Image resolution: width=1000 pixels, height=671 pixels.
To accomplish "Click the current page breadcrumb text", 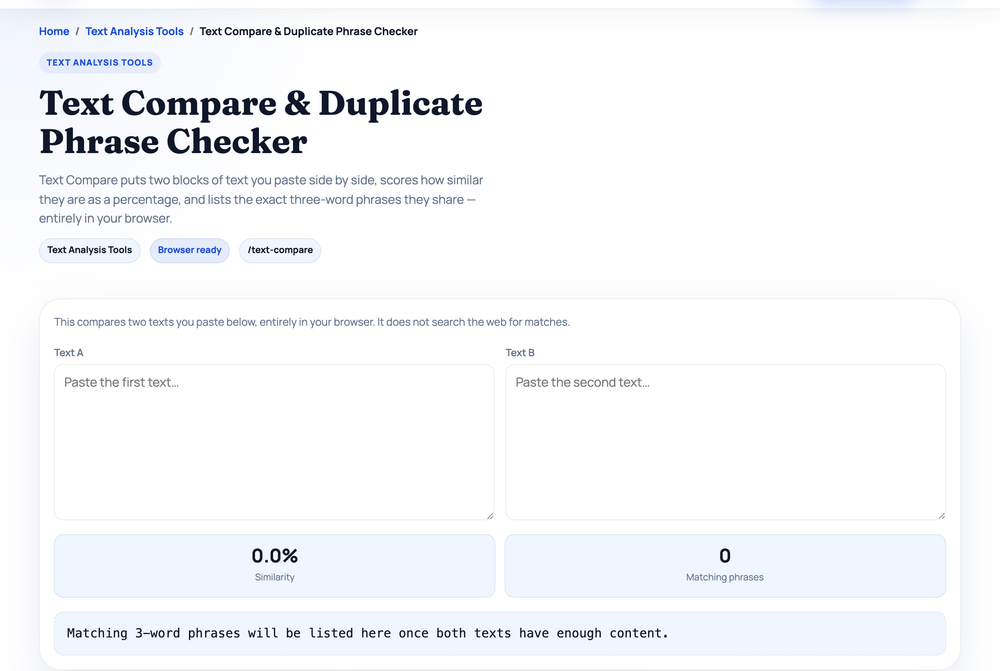I will [x=308, y=31].
